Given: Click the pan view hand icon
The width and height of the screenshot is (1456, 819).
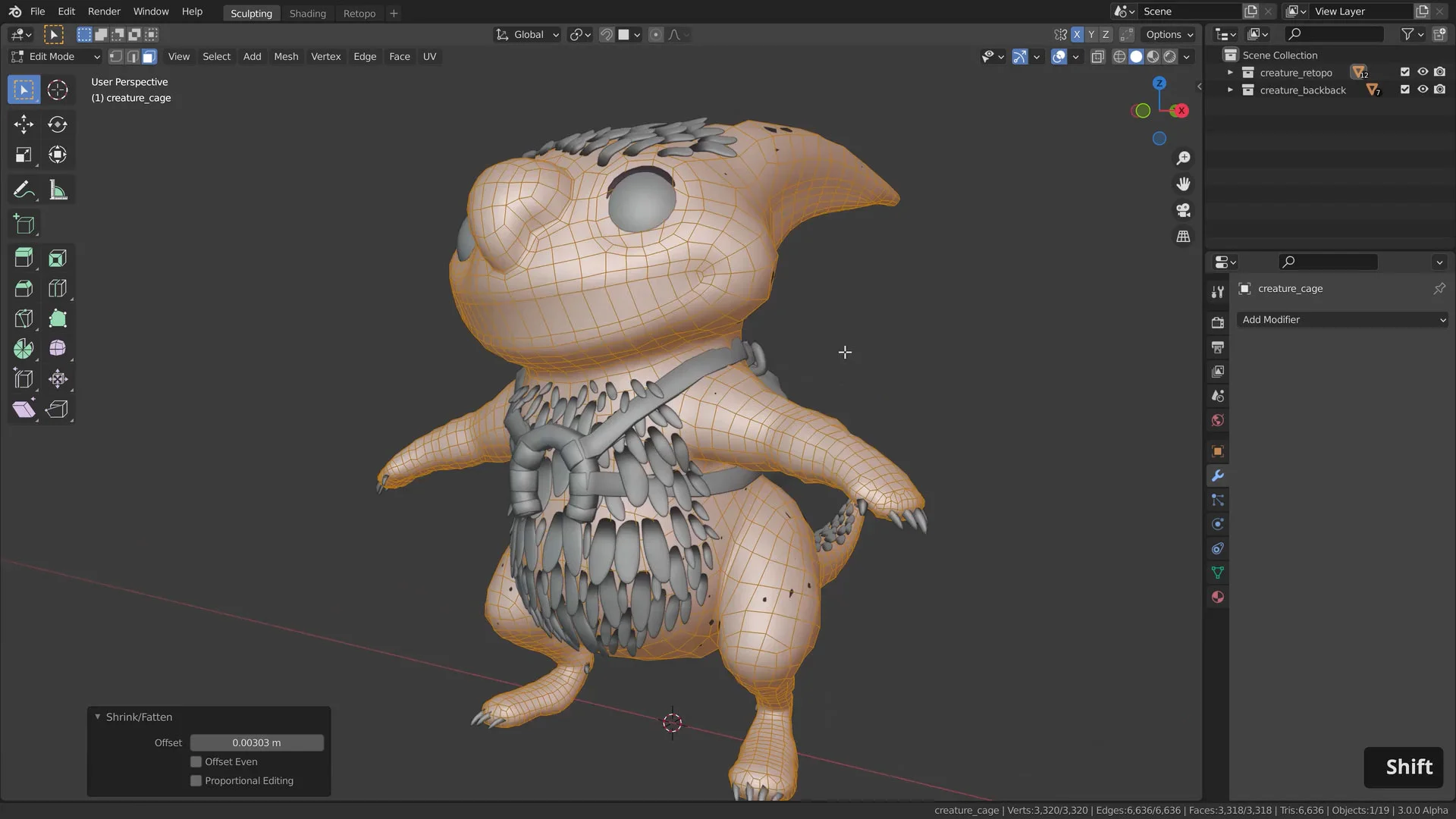Looking at the screenshot, I should coord(1183,184).
